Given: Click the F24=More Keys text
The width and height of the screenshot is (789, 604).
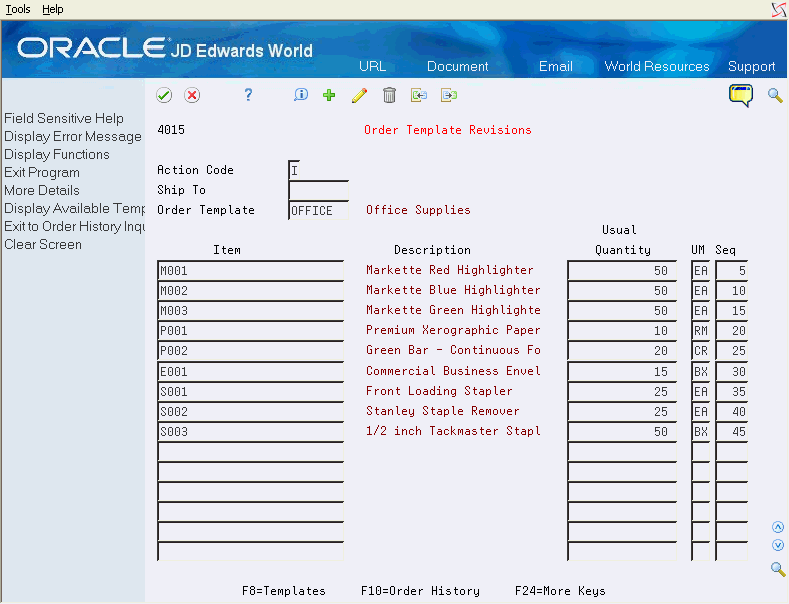Looking at the screenshot, I should point(560,591).
